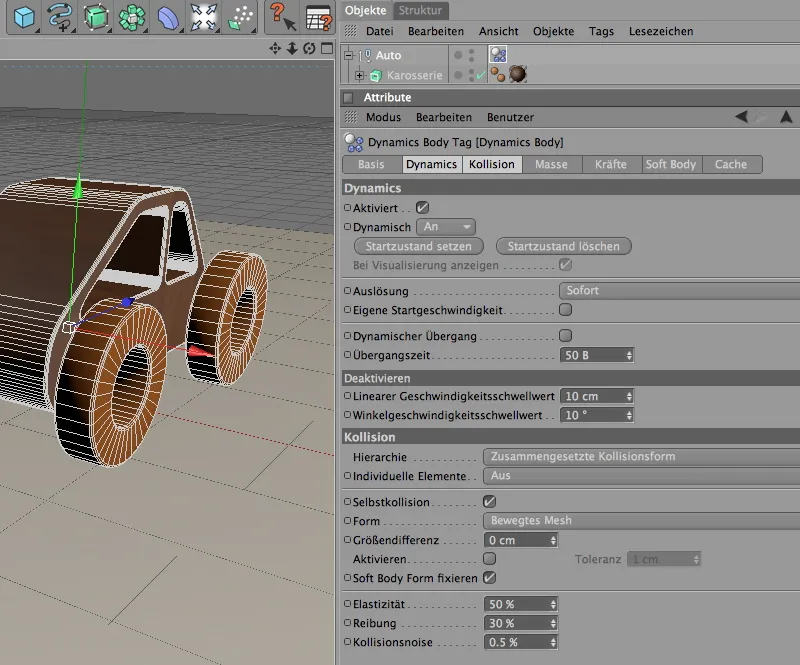This screenshot has height=665, width=800.
Task: Click the Startzustand löschen button
Action: (x=563, y=246)
